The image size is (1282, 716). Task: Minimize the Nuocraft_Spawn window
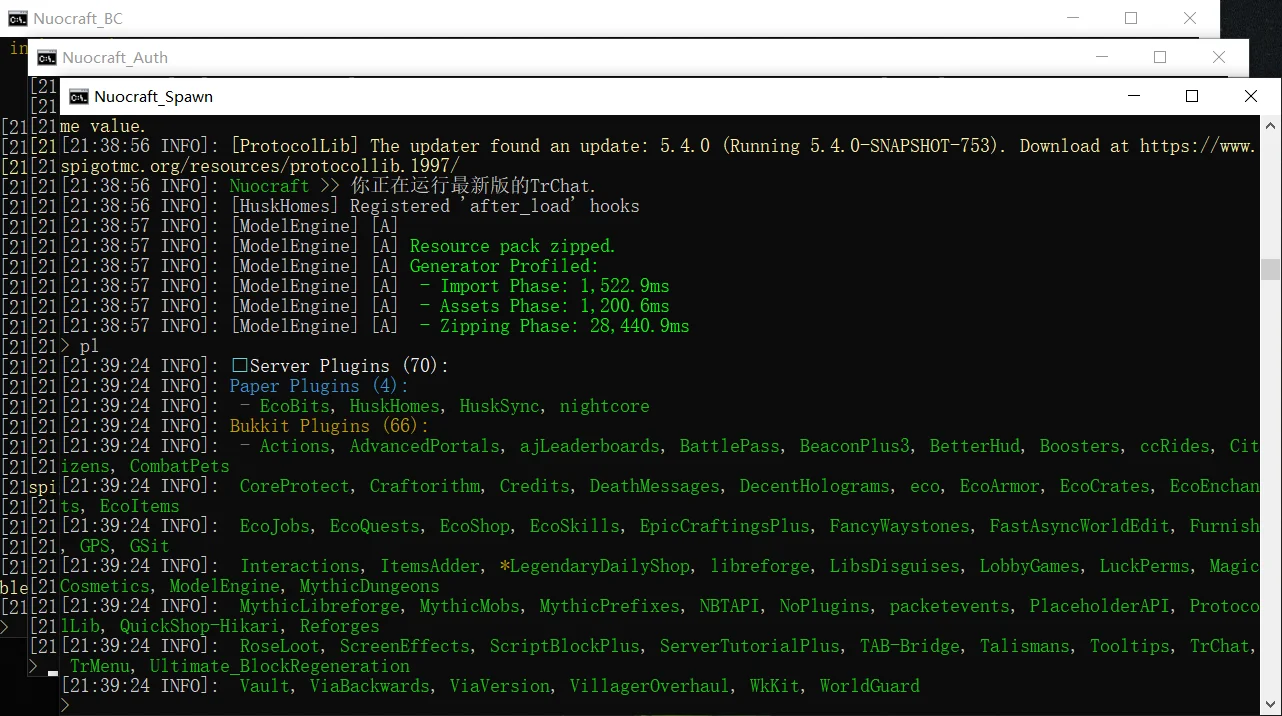click(1133, 96)
